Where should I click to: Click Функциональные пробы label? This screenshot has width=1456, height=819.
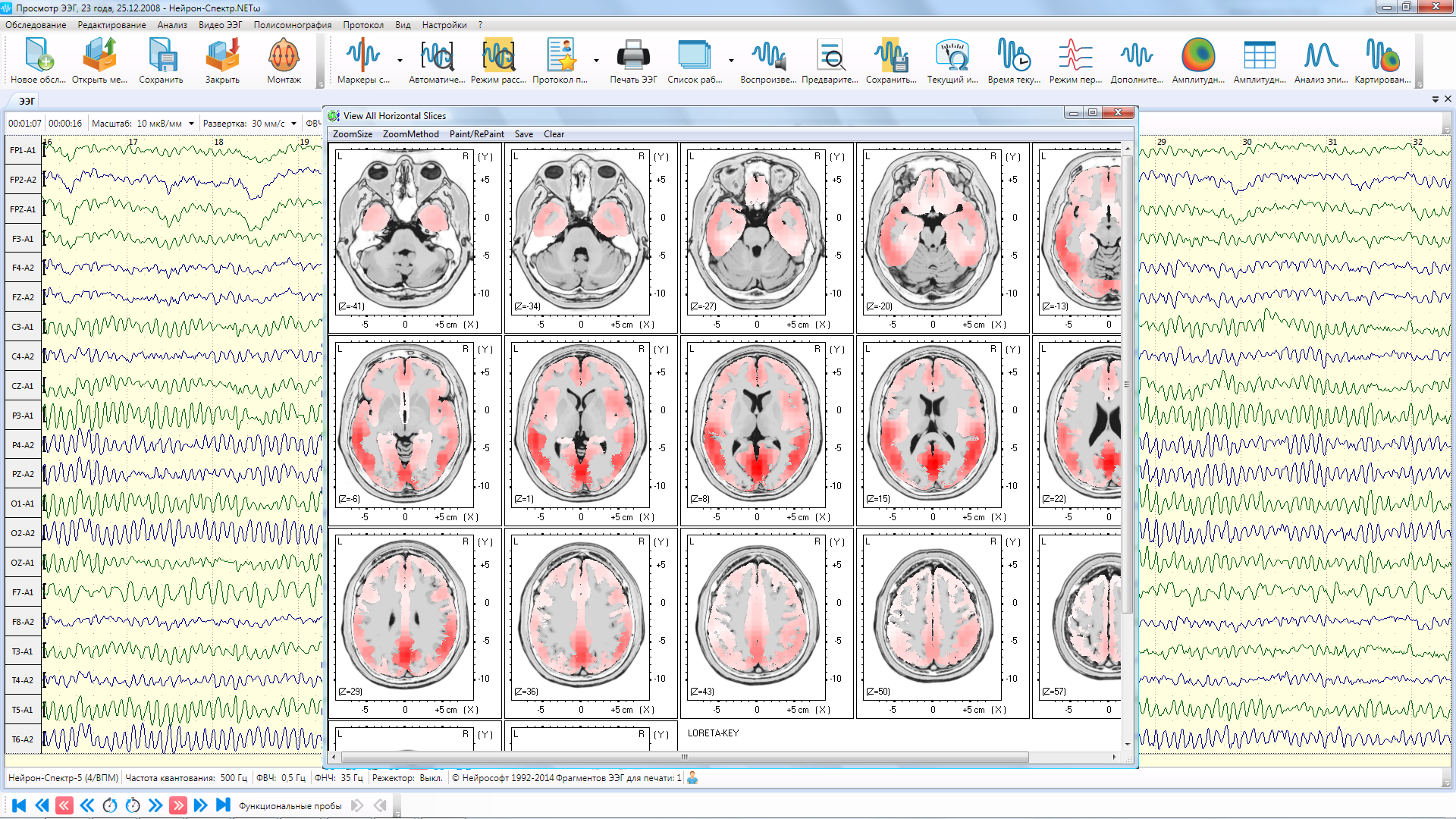tap(290, 806)
